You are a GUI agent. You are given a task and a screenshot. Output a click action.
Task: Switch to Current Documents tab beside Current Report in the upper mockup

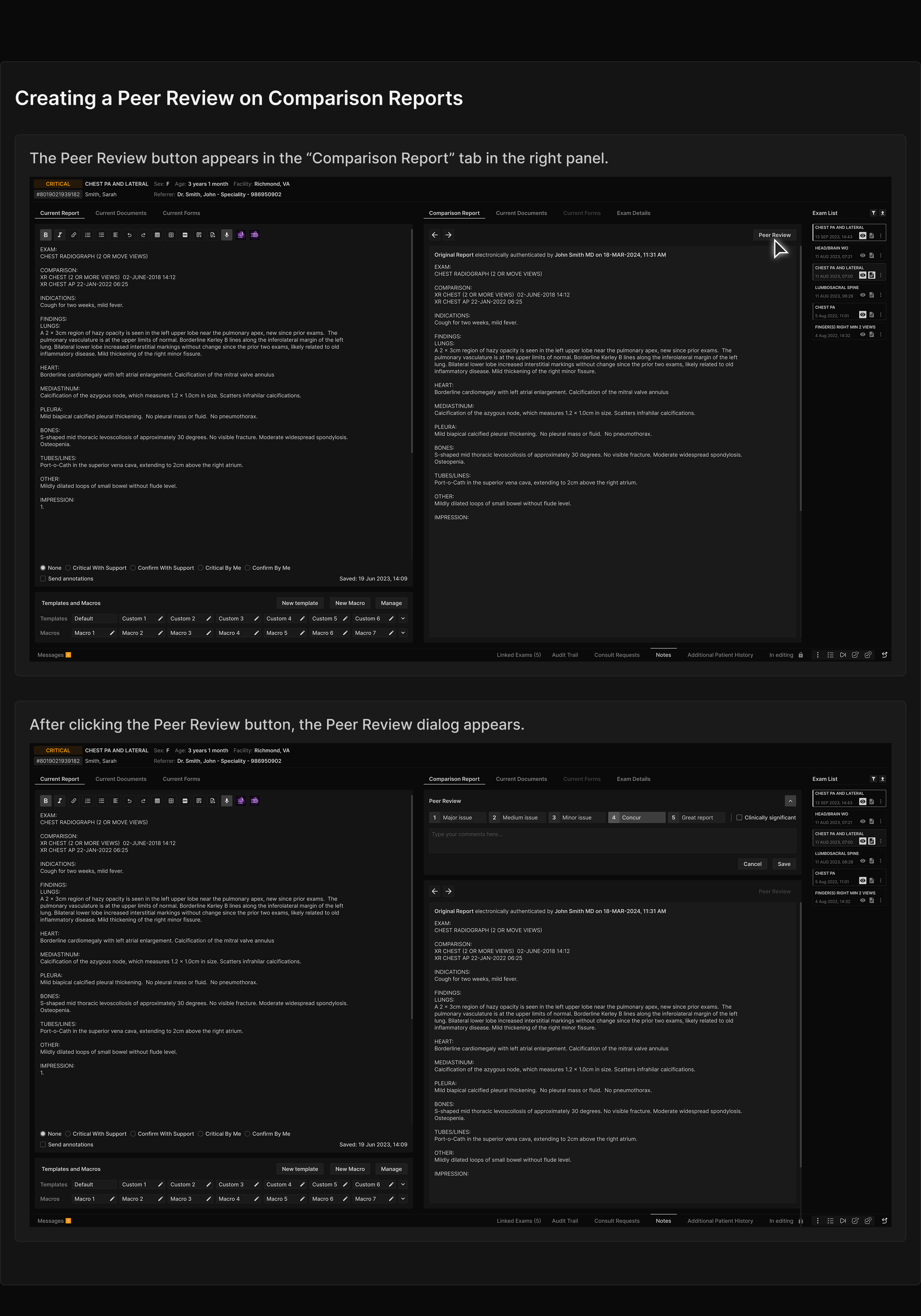click(x=121, y=213)
